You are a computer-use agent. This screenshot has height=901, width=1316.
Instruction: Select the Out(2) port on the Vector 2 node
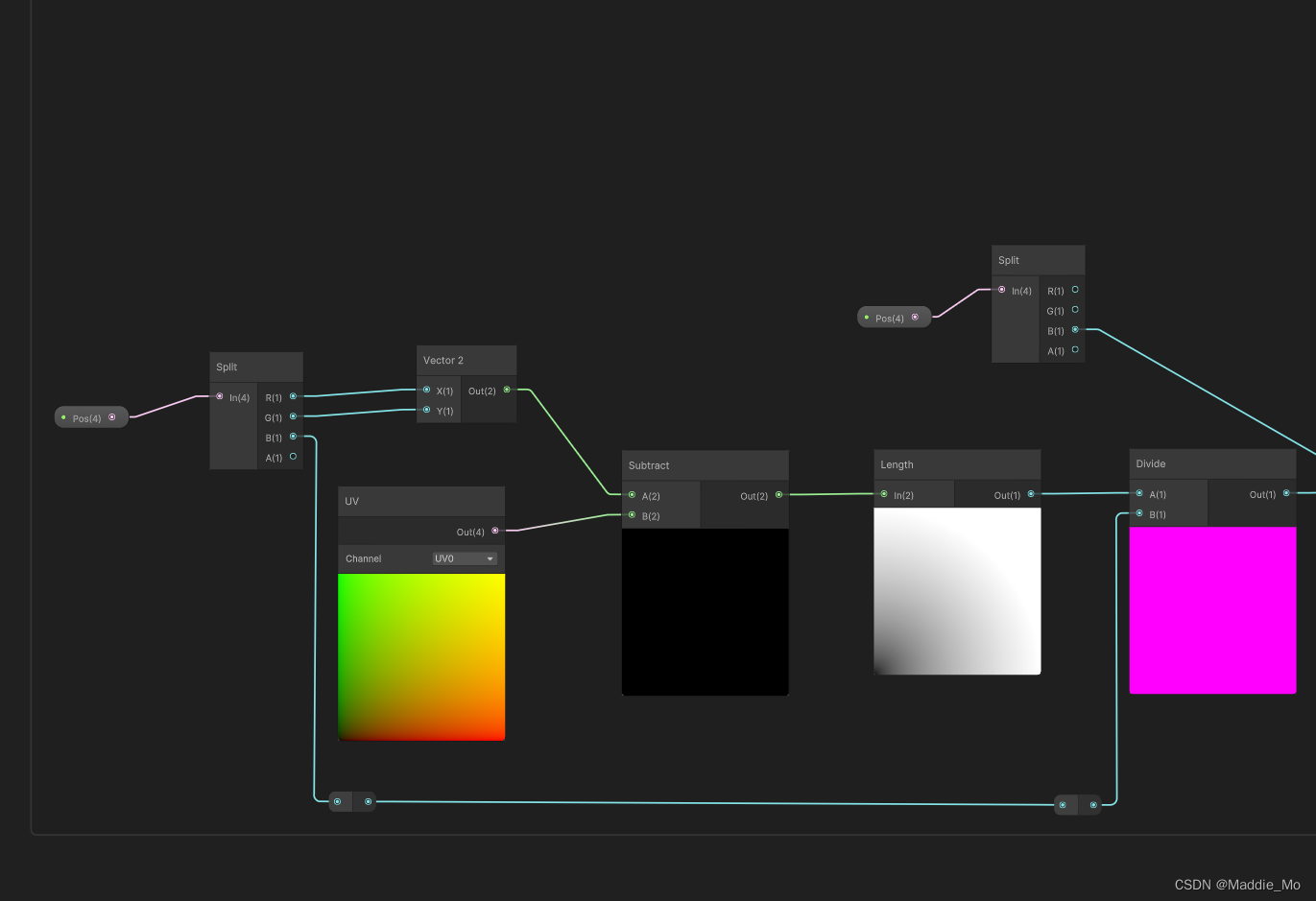click(x=507, y=390)
